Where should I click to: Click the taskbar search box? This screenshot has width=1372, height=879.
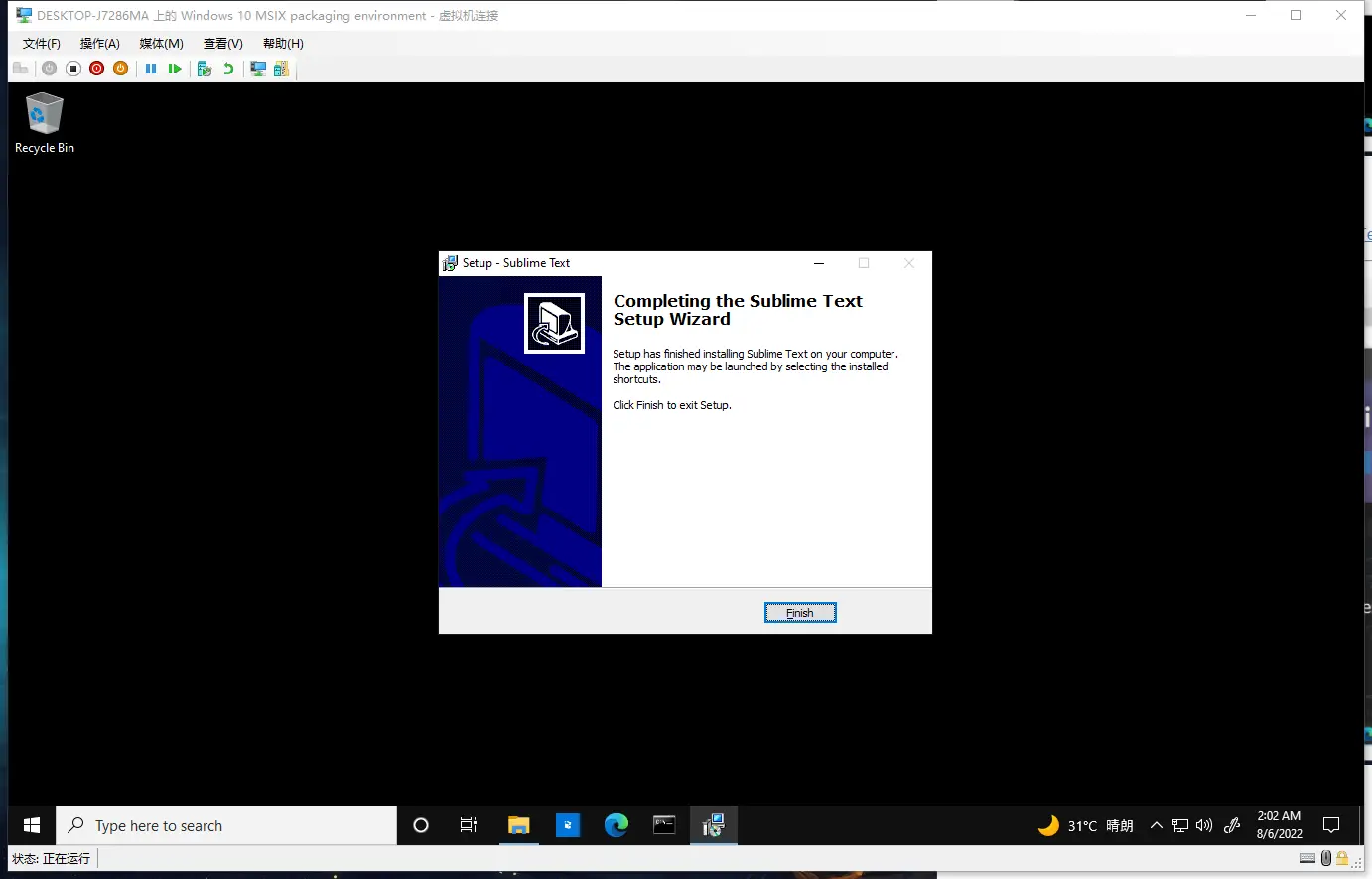coord(226,825)
